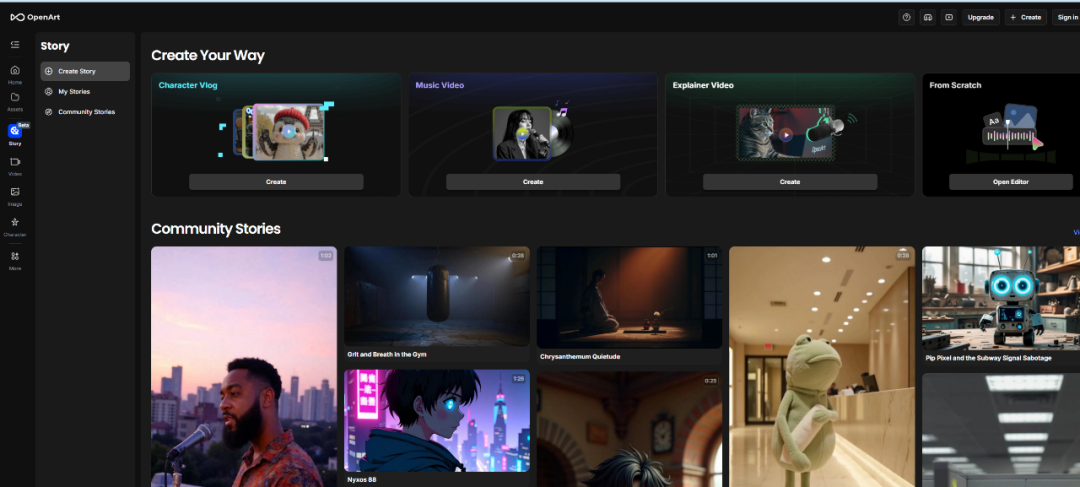Click the 'Chrysanthemum Quietude' title
Viewport: 1080px width, 487px height.
tap(580, 357)
